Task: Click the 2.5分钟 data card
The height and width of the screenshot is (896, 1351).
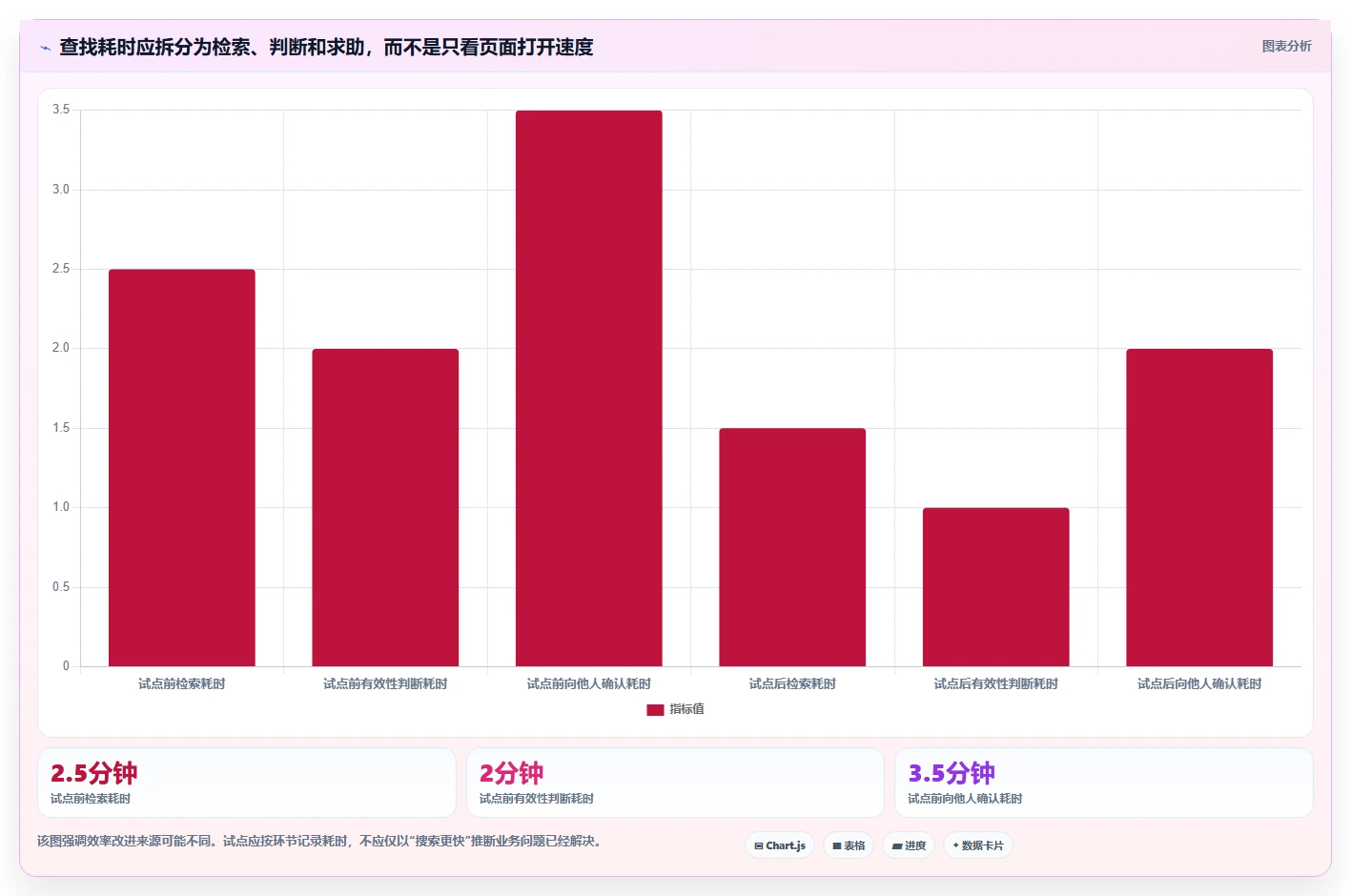Action: point(247,783)
